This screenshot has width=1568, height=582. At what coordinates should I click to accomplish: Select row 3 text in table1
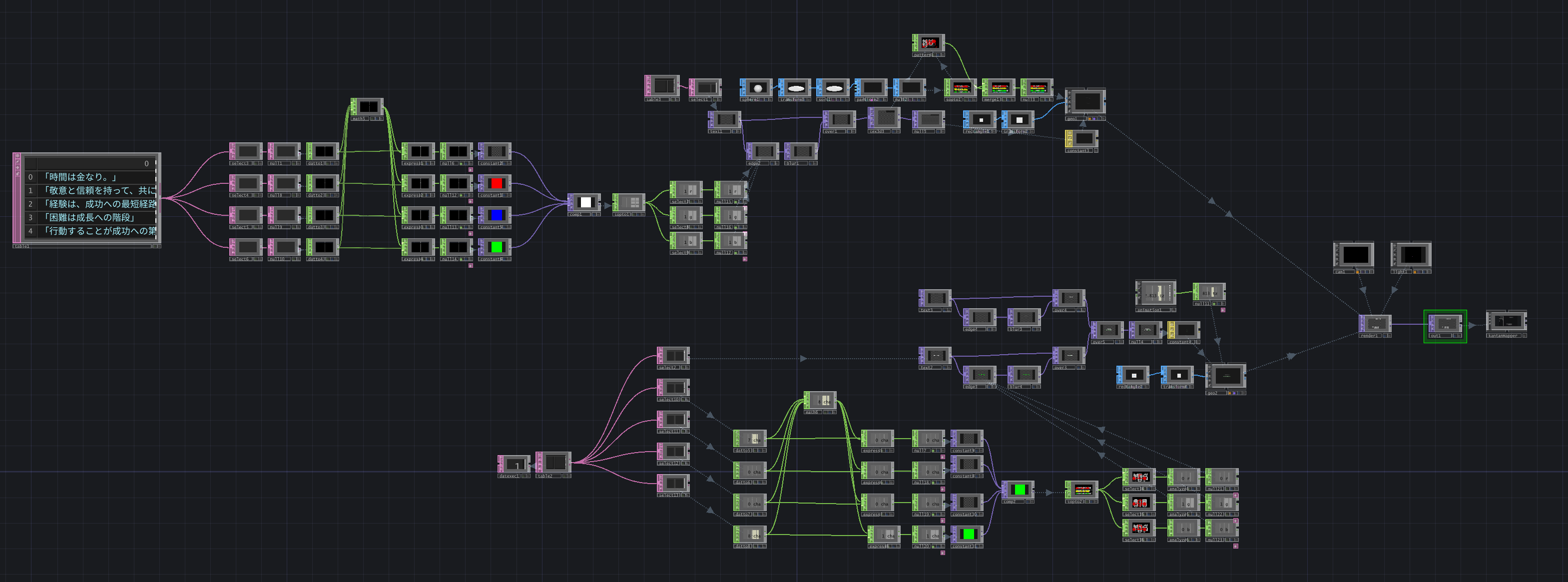click(89, 217)
